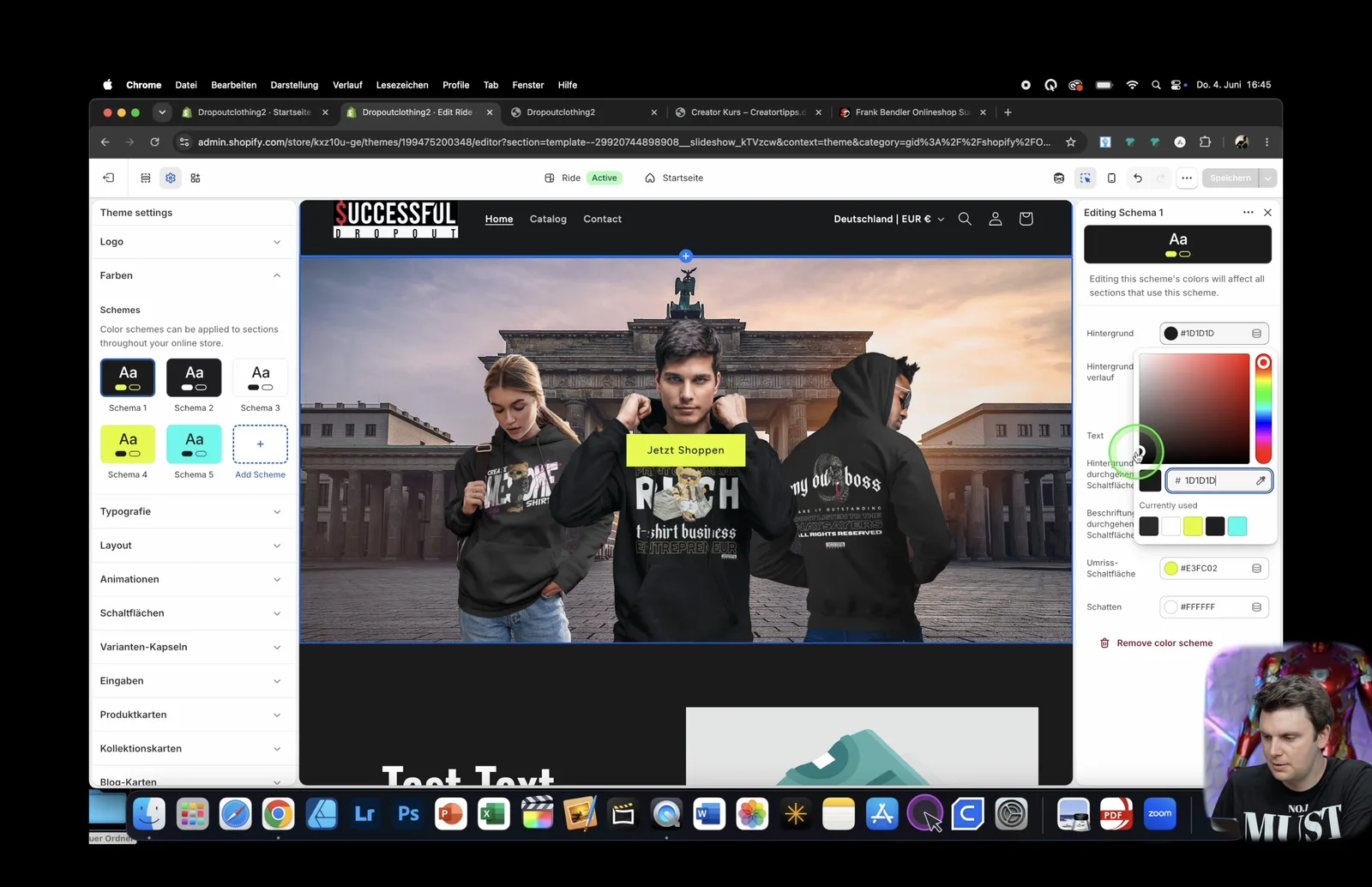Open dynamic source for Umriss-Schaltfläche
The image size is (1372, 887).
(1256, 568)
